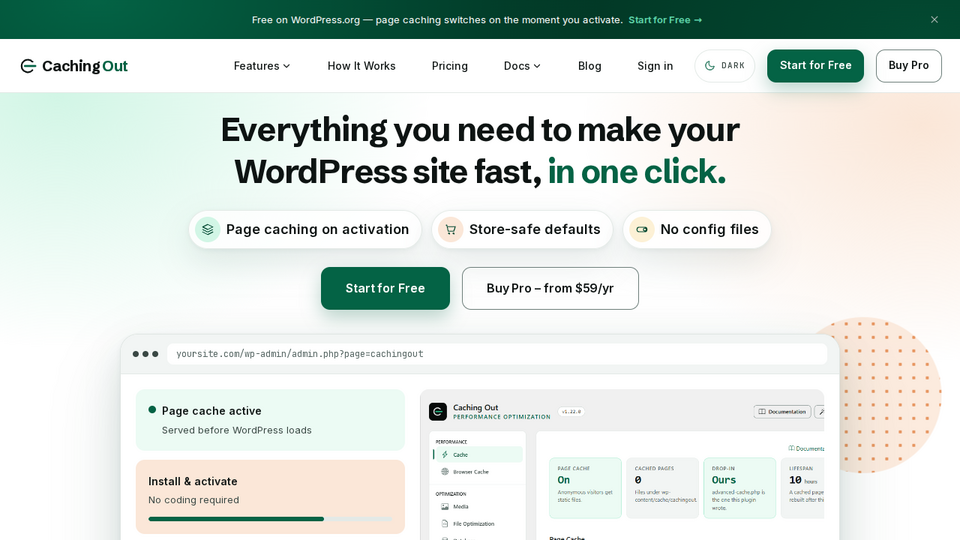Click the Install & activate progress bar
The image size is (960, 540).
pyautogui.click(x=270, y=519)
